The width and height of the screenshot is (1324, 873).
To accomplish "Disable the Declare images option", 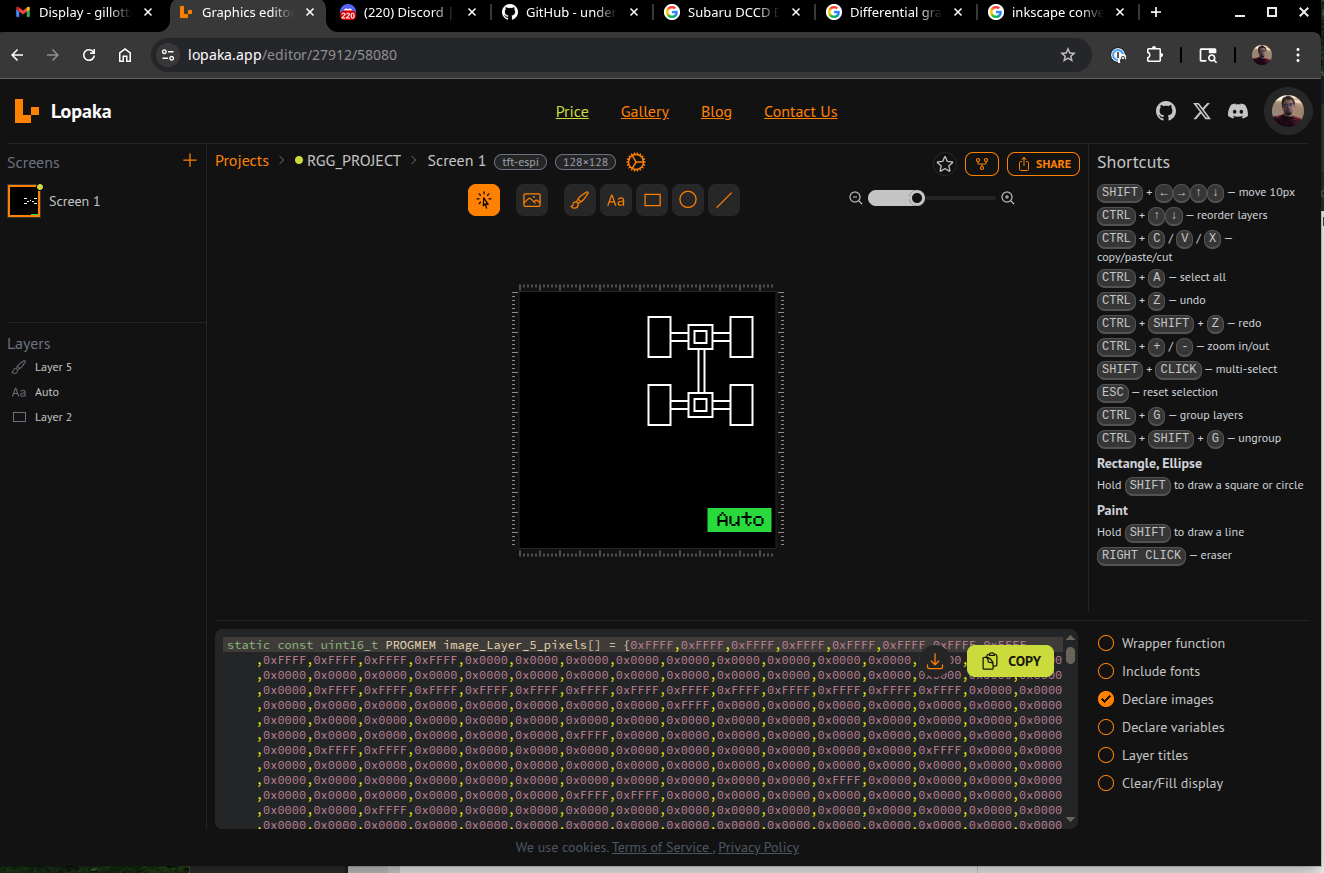I will pyautogui.click(x=1106, y=699).
